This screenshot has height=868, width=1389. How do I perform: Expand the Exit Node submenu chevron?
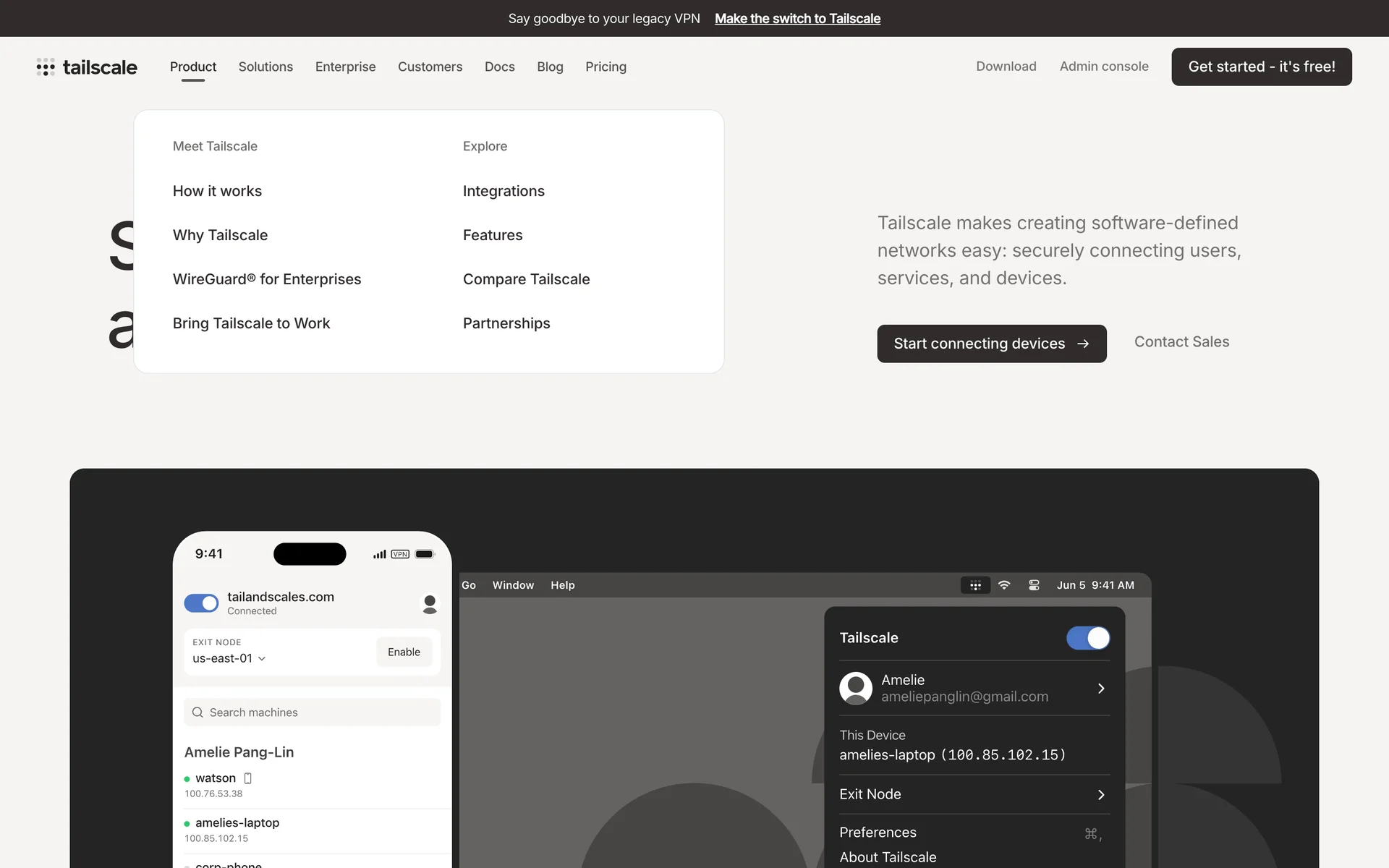point(1101,795)
